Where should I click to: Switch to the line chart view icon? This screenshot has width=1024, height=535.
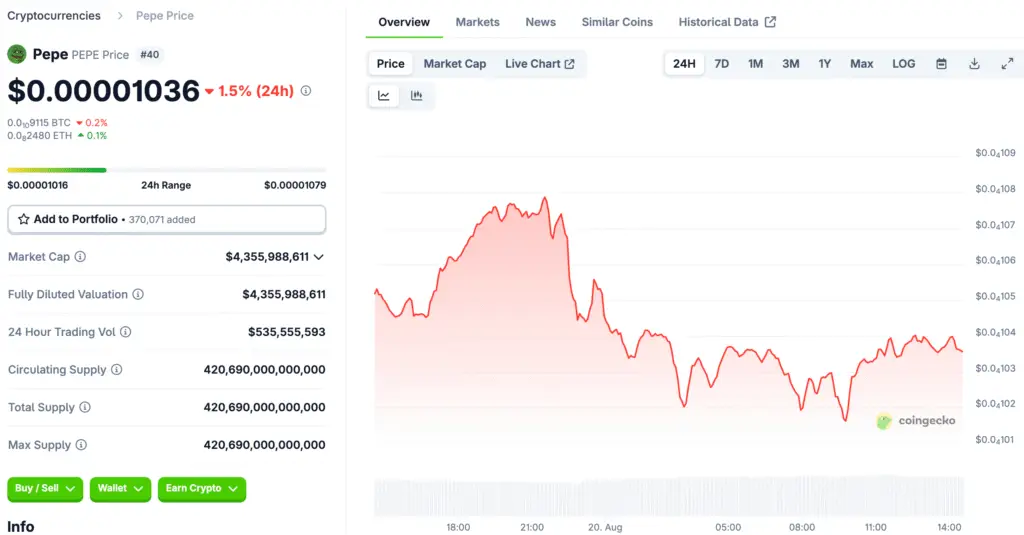pyautogui.click(x=384, y=96)
